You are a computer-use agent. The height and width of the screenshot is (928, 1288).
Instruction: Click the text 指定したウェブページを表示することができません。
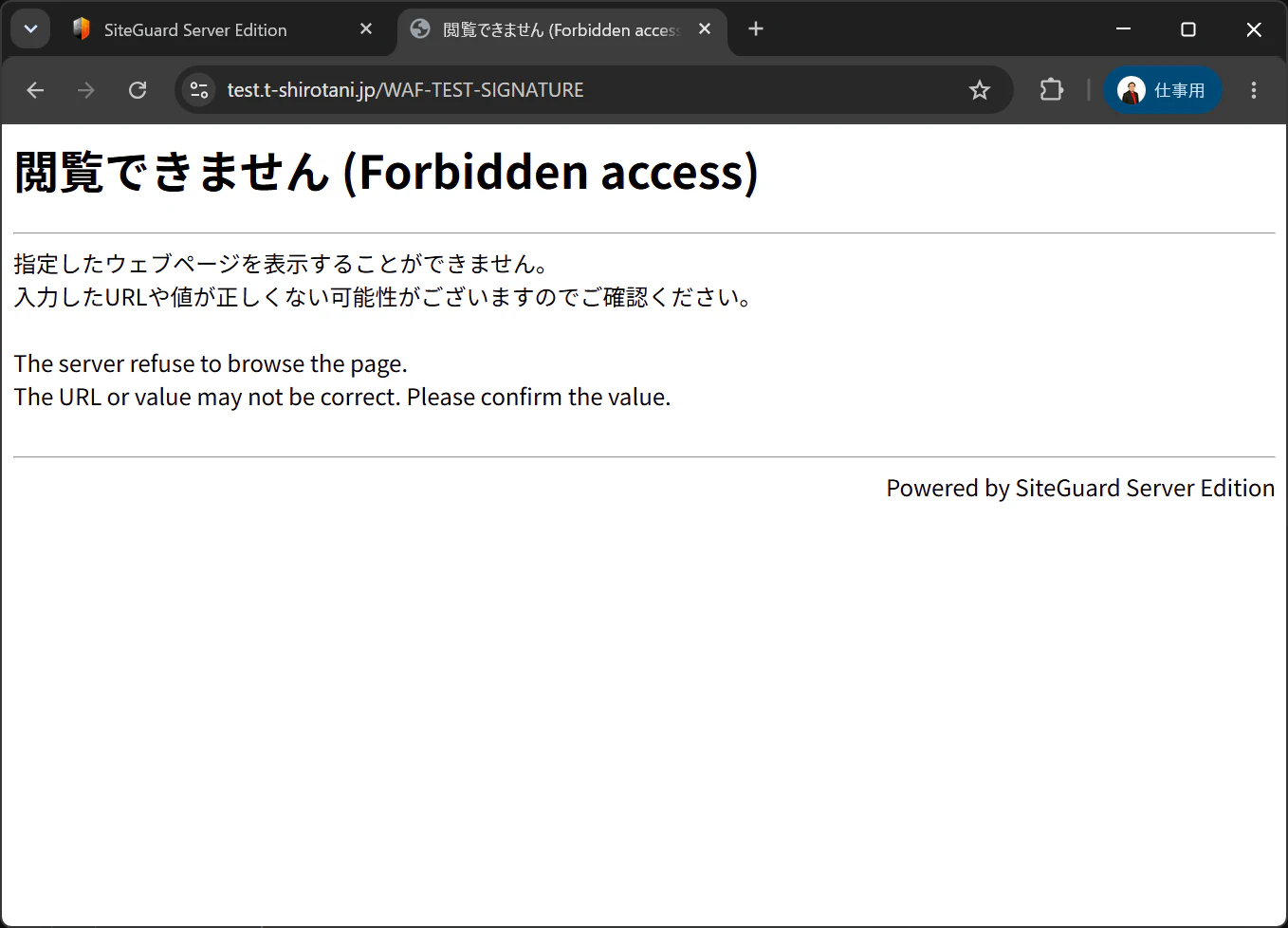pyautogui.click(x=282, y=264)
